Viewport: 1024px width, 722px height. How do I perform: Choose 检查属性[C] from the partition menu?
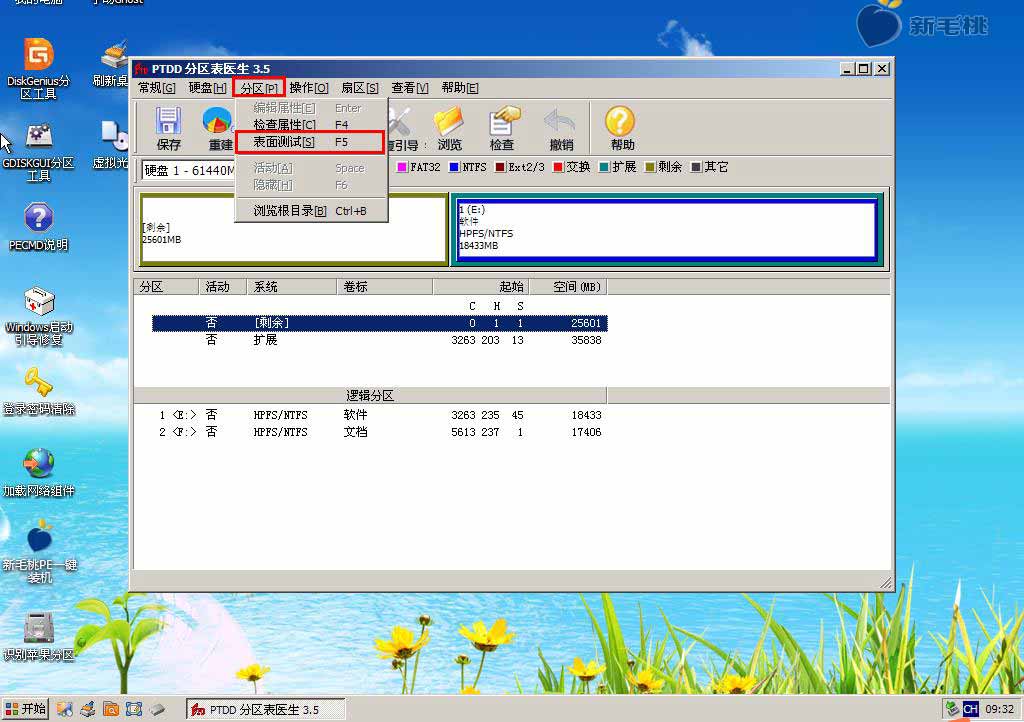coord(311,125)
